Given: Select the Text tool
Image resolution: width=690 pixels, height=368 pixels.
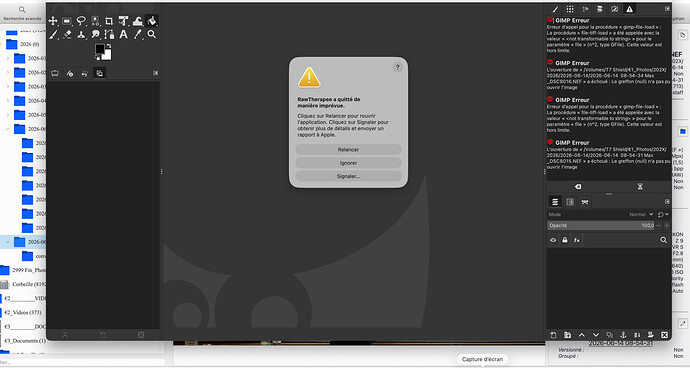Looking at the screenshot, I should pos(124,34).
